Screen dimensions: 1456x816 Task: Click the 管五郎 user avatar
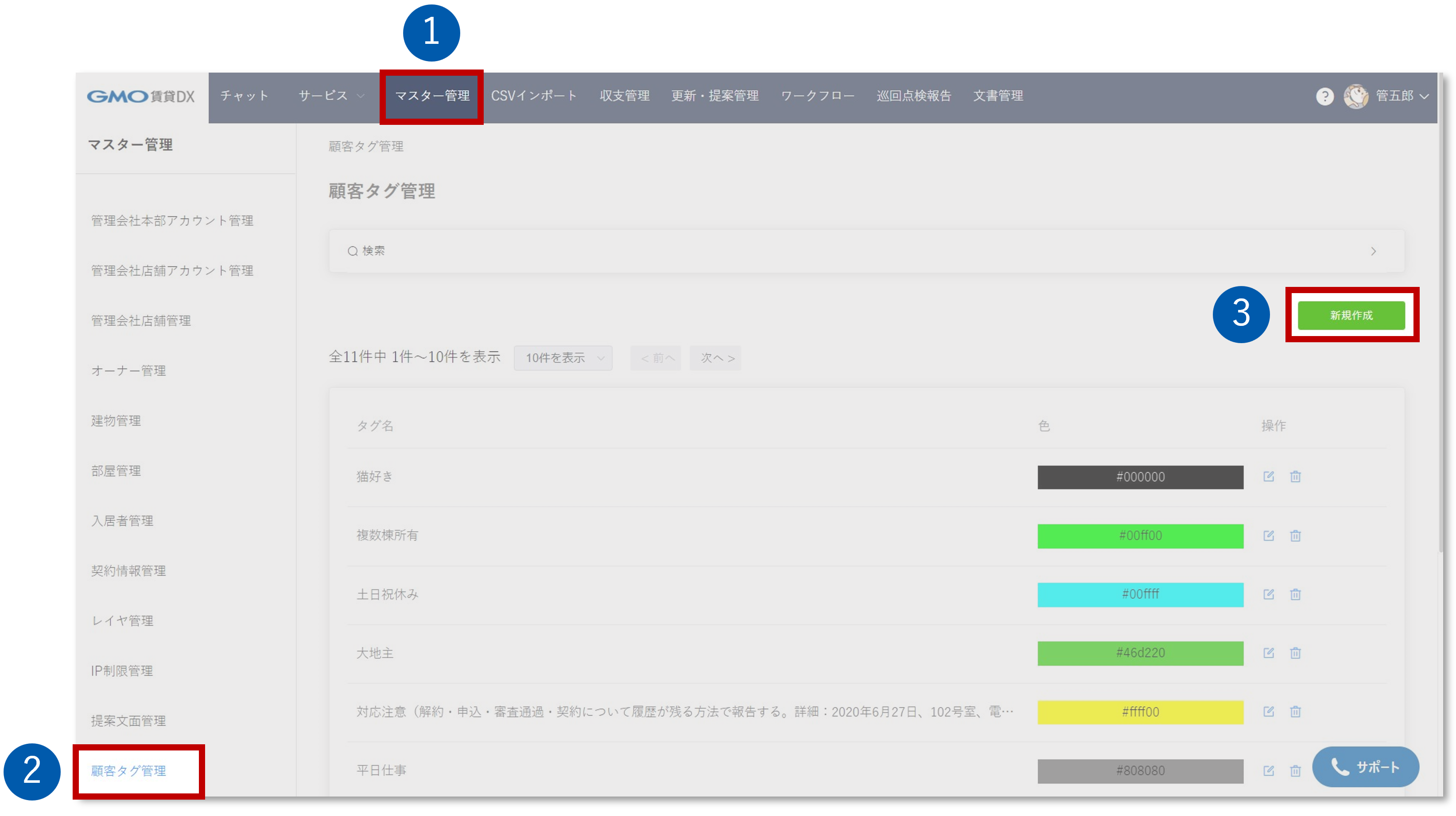[x=1356, y=96]
